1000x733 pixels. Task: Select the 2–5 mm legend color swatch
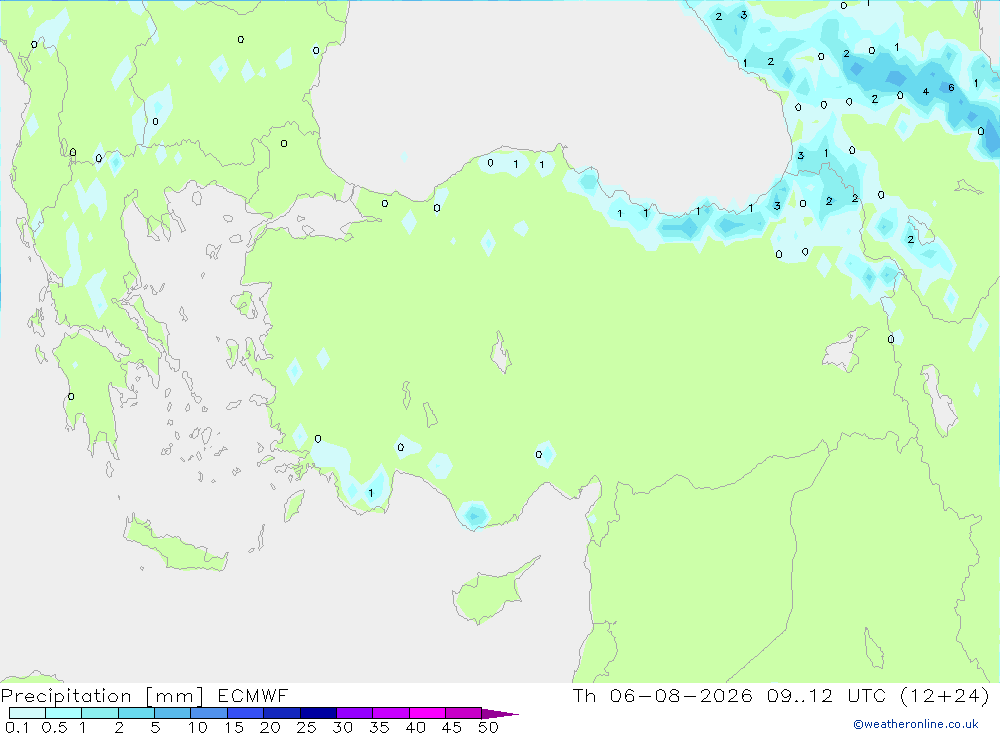point(136,713)
